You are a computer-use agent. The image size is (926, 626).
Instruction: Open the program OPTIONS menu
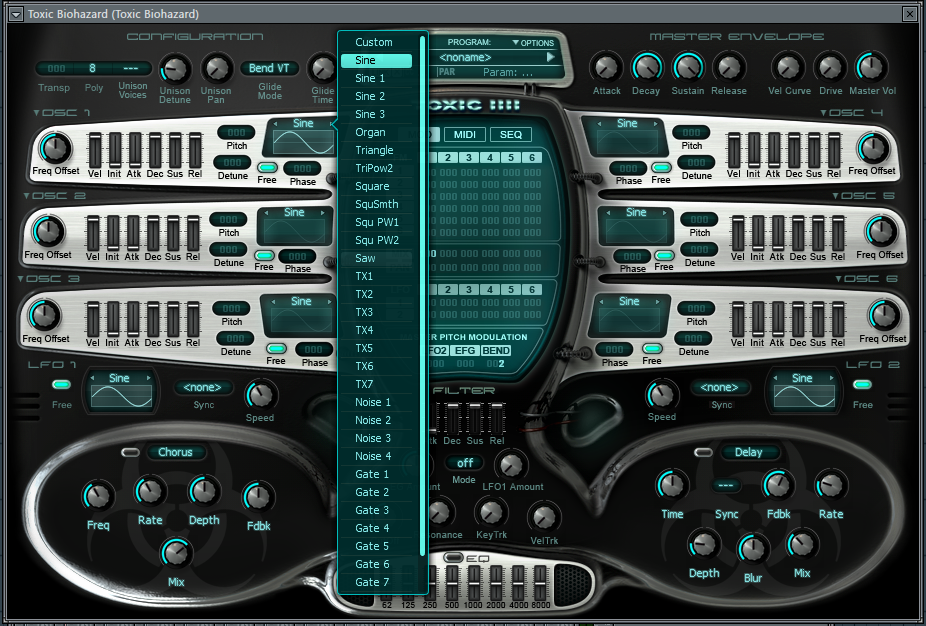[x=533, y=43]
